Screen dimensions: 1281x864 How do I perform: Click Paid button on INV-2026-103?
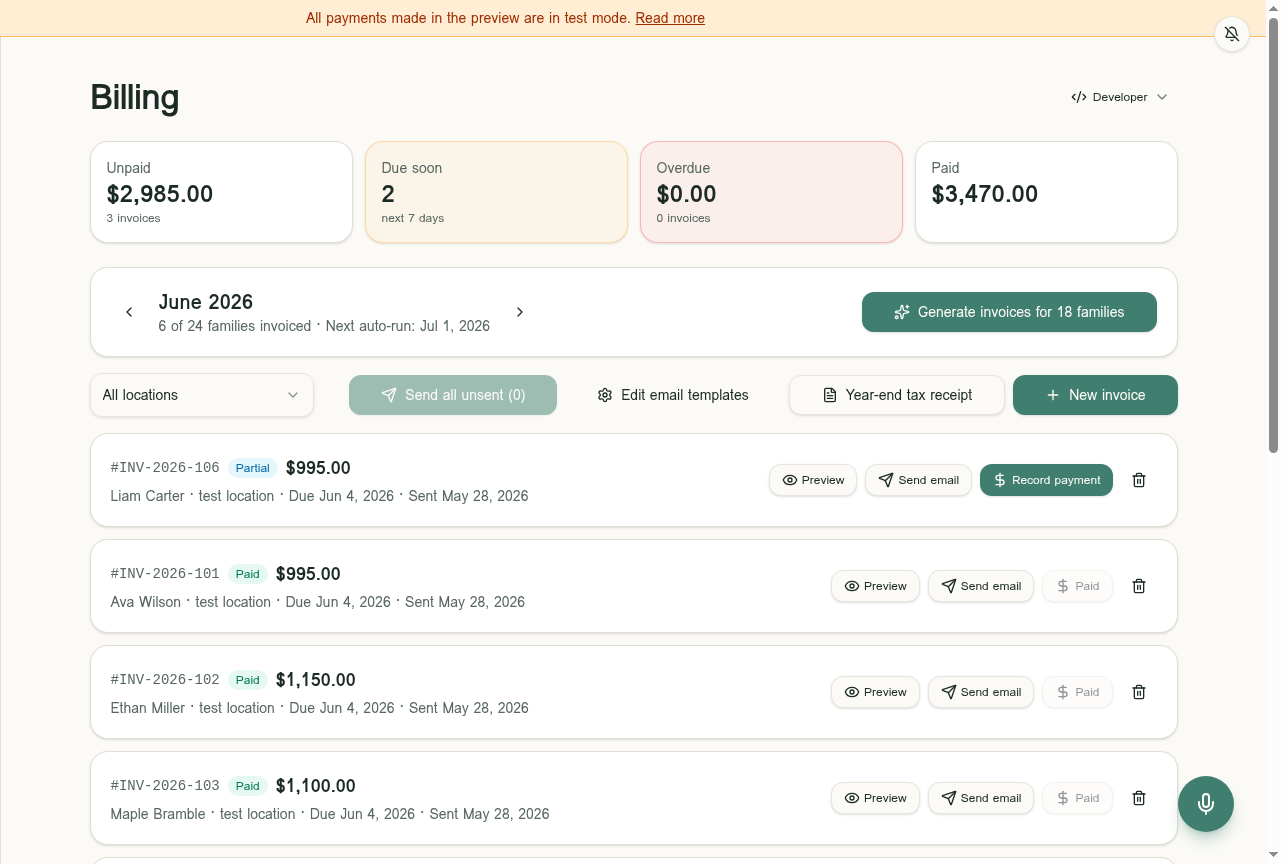1077,798
